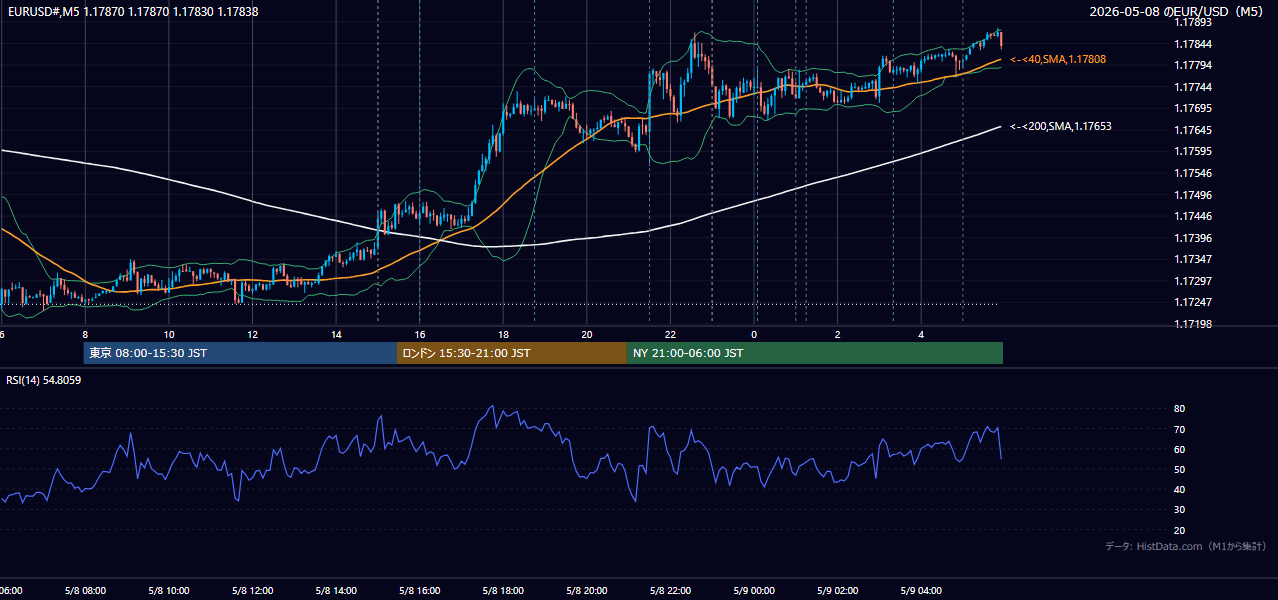Click price level 1.17595 on the axis
The width and height of the screenshot is (1278, 600).
(1193, 151)
